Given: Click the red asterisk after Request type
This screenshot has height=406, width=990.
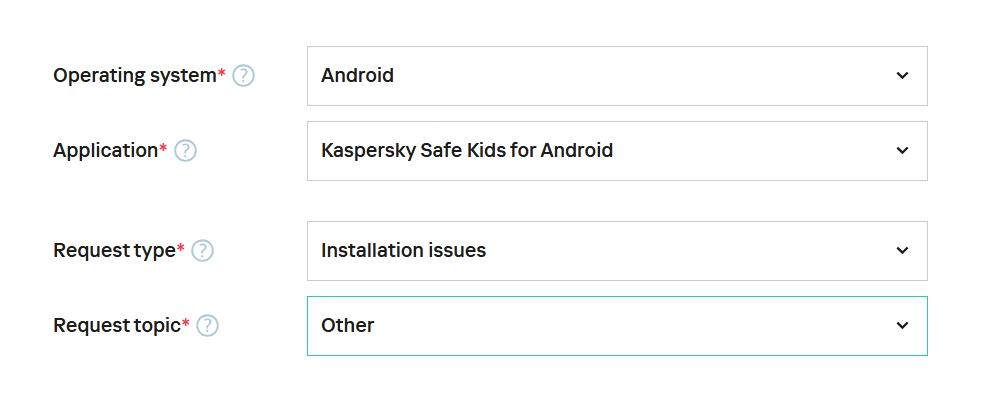Looking at the screenshot, I should [x=181, y=248].
